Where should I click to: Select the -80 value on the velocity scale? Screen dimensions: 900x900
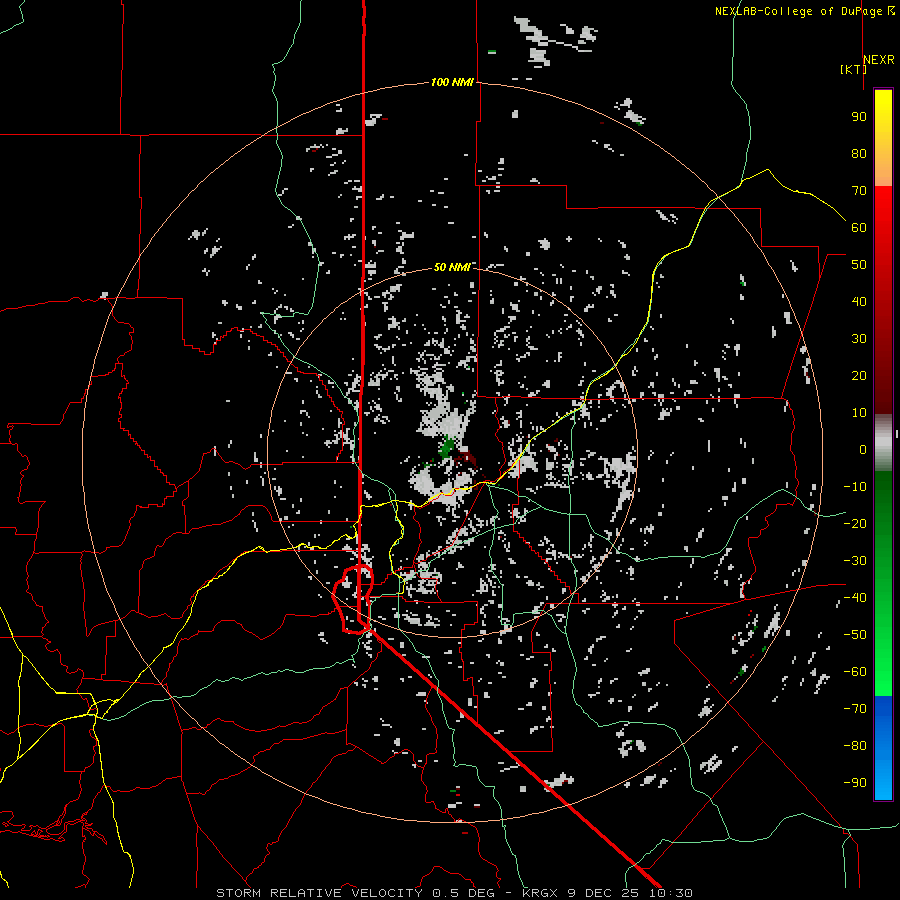pyautogui.click(x=855, y=746)
